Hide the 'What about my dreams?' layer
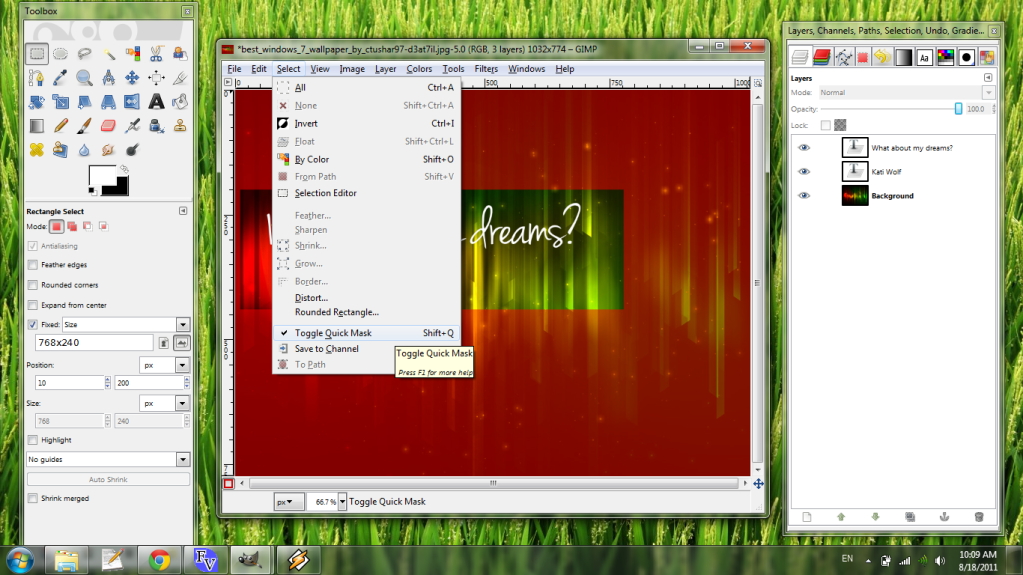Screen dimensions: 1023x575 [x=804, y=148]
